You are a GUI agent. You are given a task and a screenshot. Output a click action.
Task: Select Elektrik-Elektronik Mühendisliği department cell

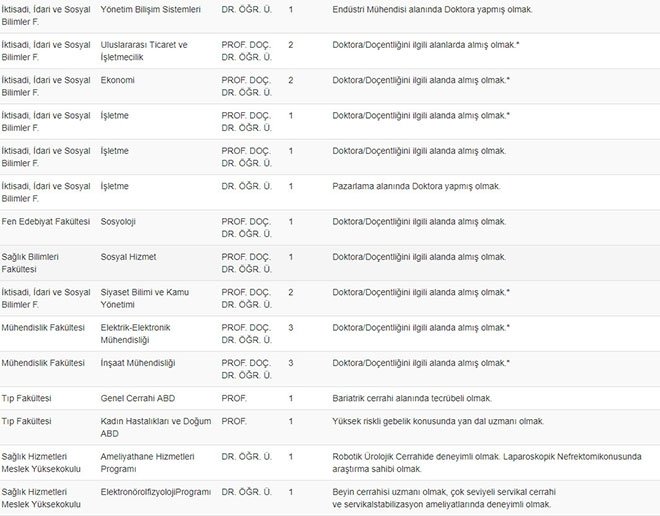click(135, 334)
